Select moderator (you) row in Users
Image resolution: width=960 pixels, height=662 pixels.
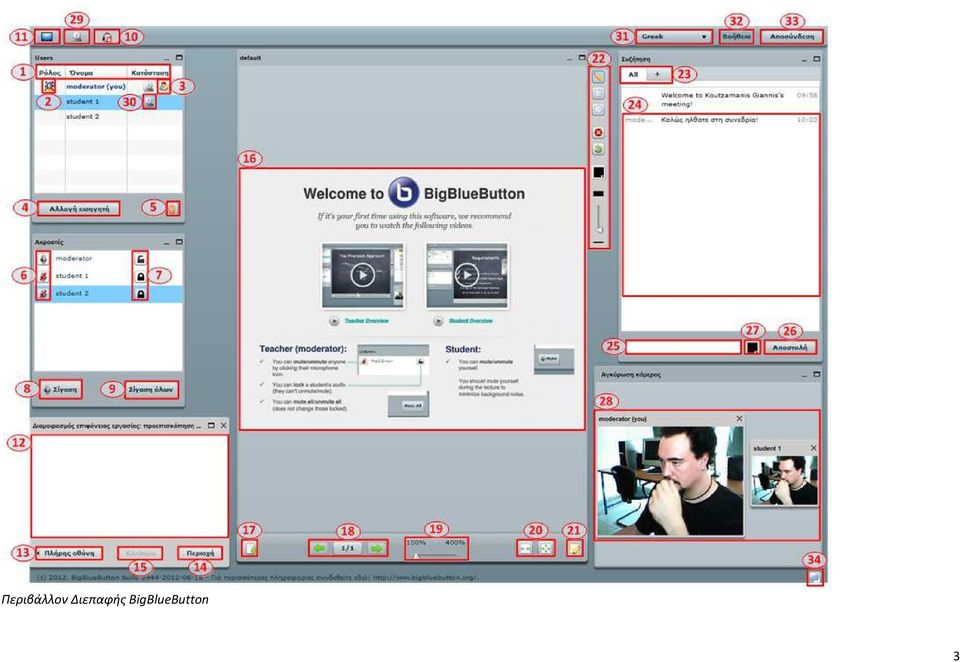(x=109, y=86)
